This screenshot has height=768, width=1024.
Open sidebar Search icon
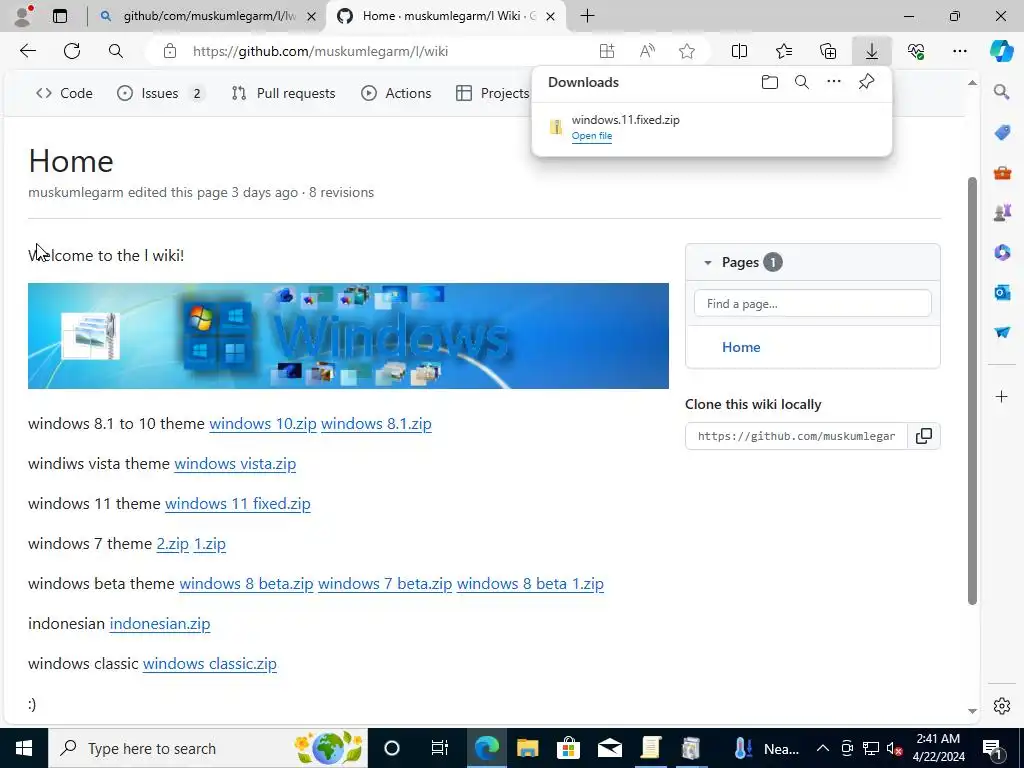tap(1002, 91)
